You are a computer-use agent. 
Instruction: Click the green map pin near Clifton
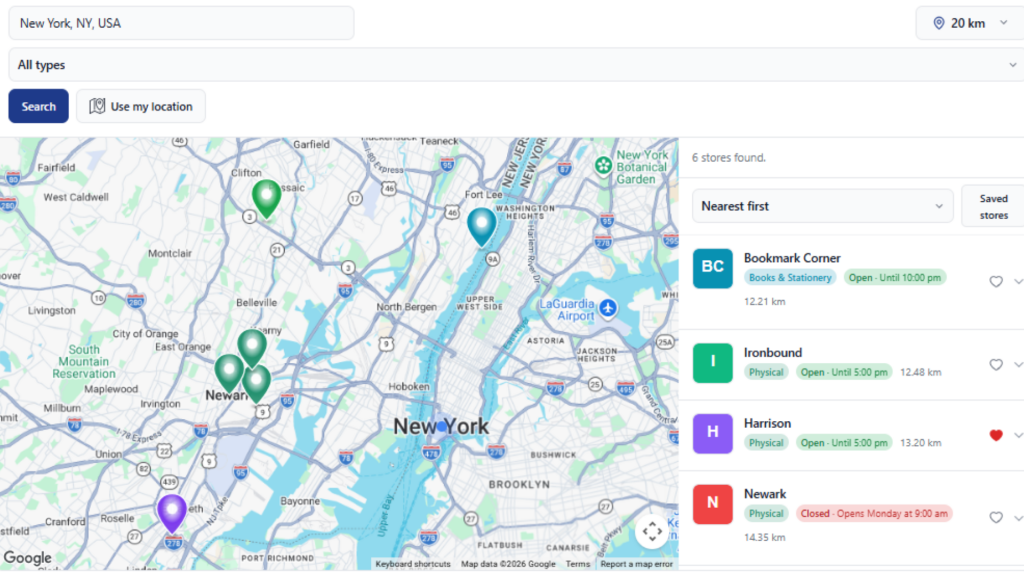click(266, 199)
